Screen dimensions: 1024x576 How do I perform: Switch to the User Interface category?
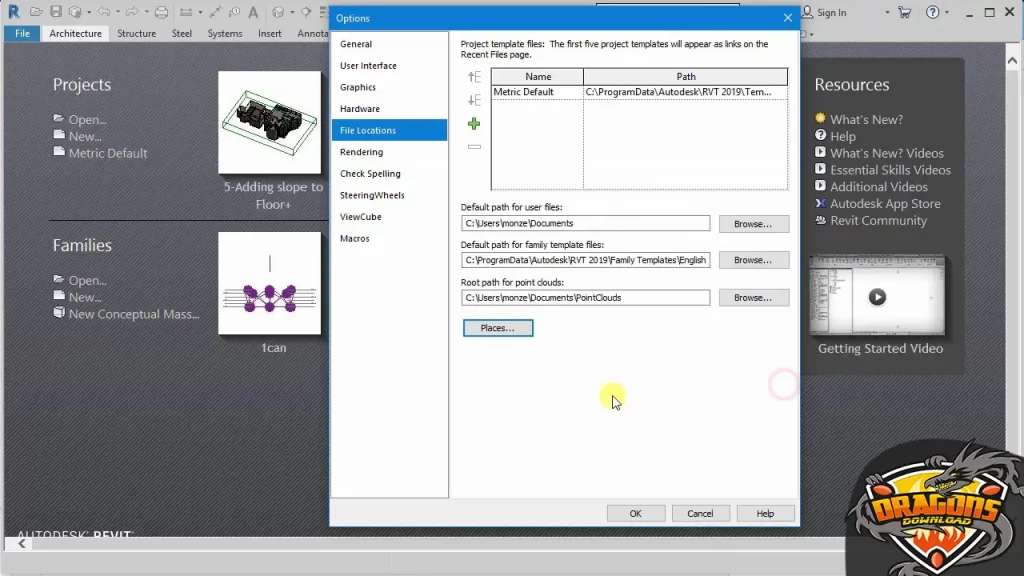pos(368,66)
